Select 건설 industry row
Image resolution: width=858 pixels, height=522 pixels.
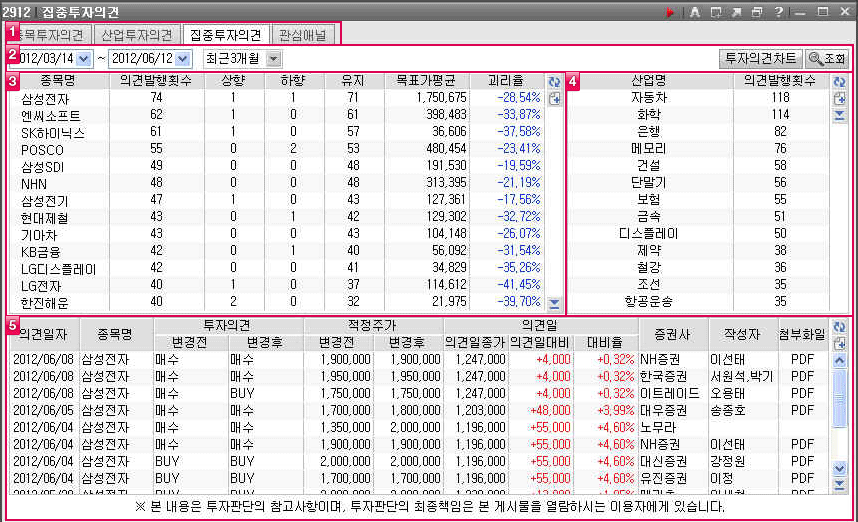(x=698, y=166)
